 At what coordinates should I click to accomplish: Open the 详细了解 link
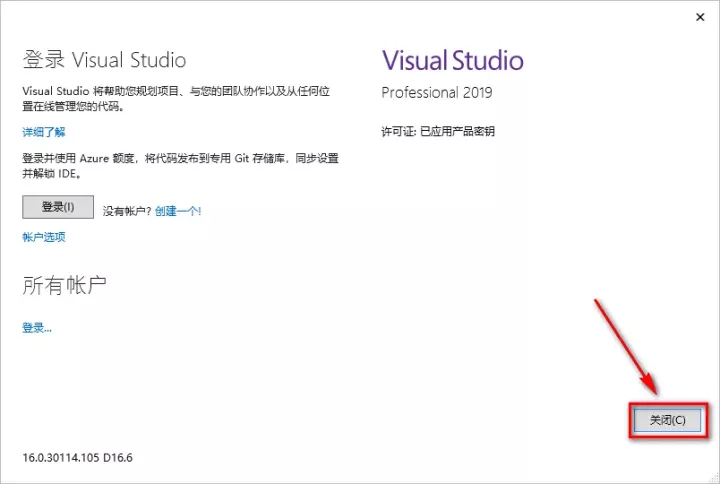(x=44, y=132)
